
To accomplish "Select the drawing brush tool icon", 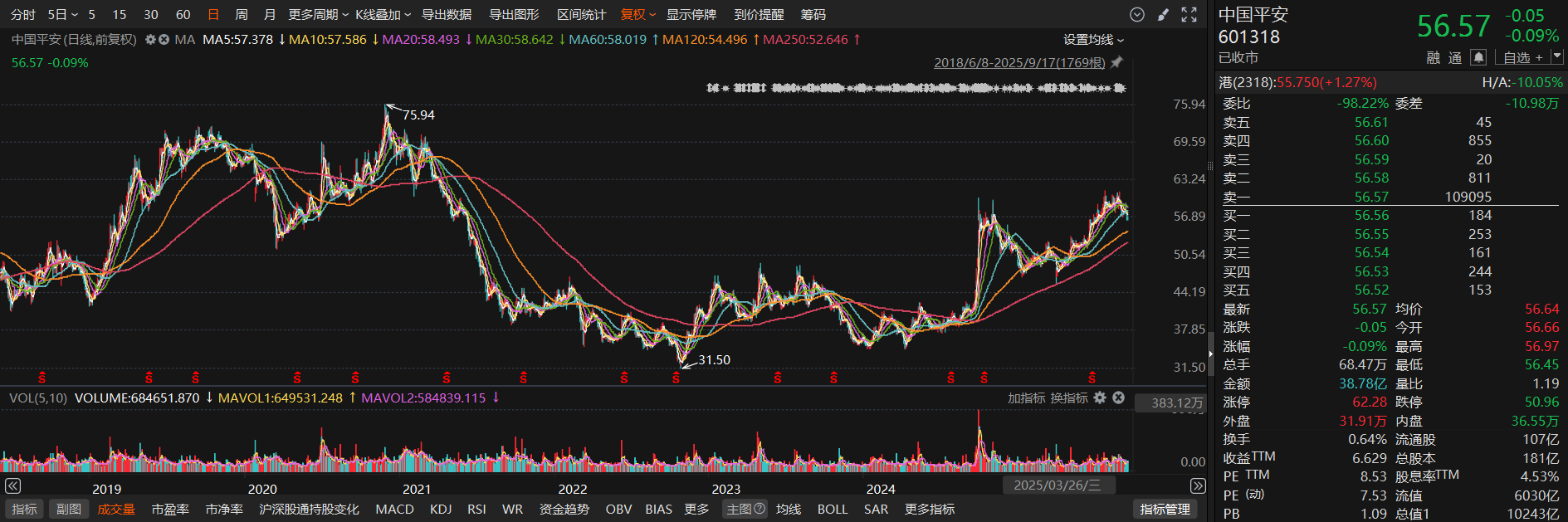I will pyautogui.click(x=1163, y=15).
